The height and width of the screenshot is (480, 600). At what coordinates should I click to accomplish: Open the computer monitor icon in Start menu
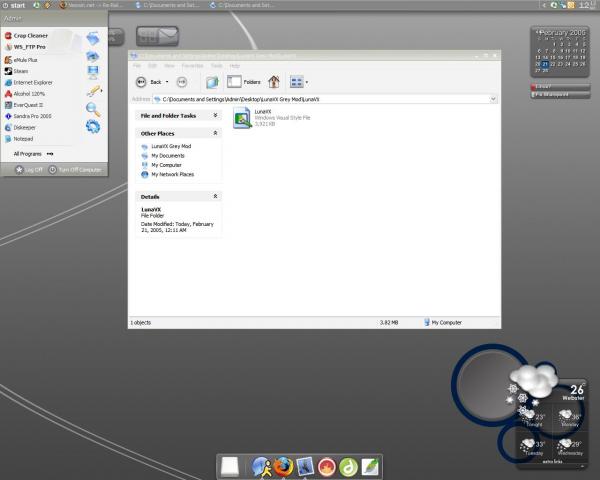coord(93,72)
